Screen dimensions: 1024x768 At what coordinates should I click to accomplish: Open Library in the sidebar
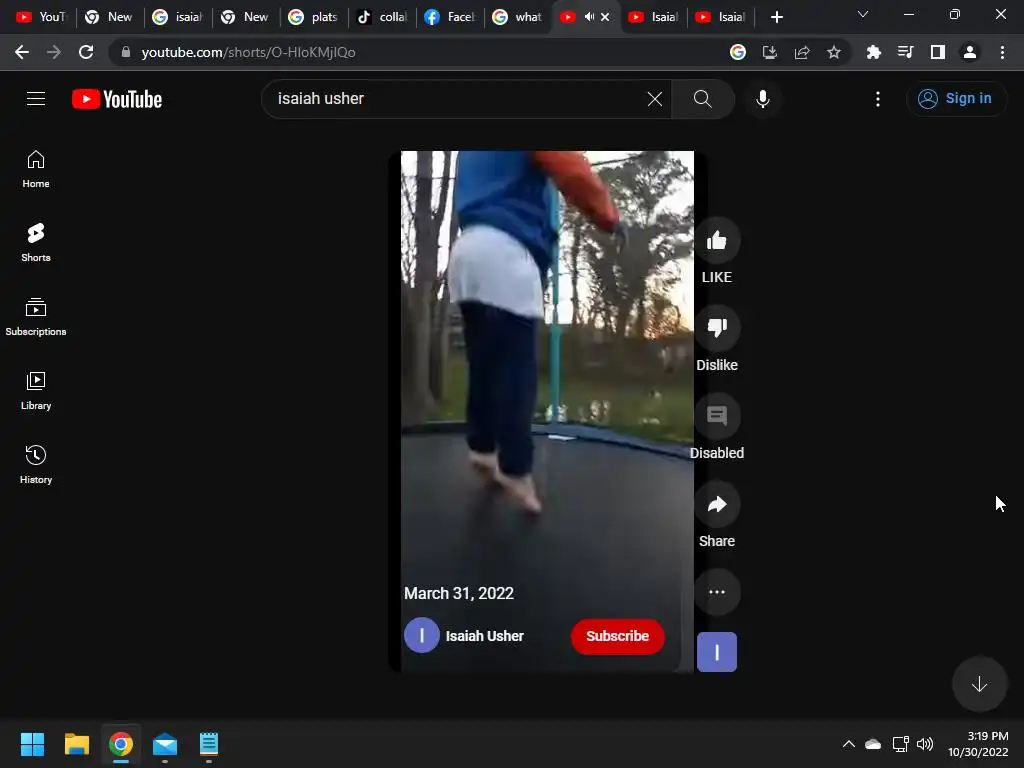(36, 391)
